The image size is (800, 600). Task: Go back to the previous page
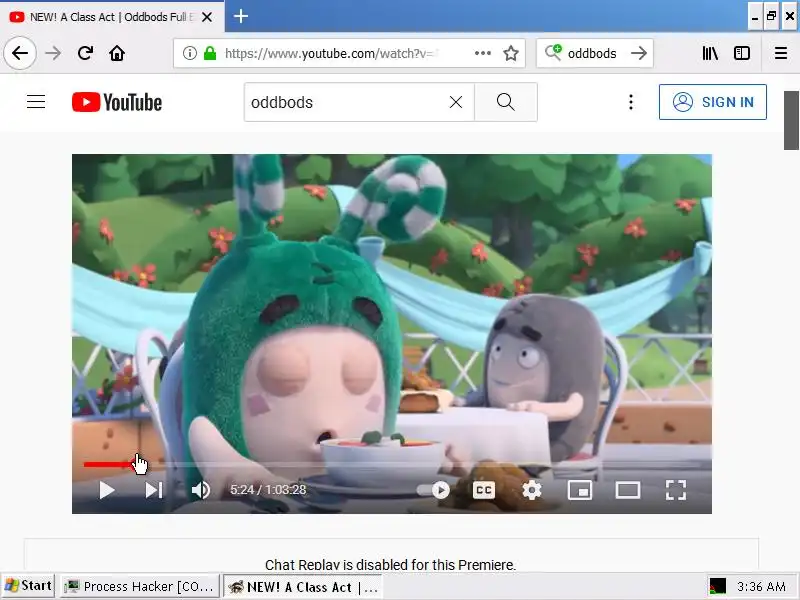tap(20, 53)
